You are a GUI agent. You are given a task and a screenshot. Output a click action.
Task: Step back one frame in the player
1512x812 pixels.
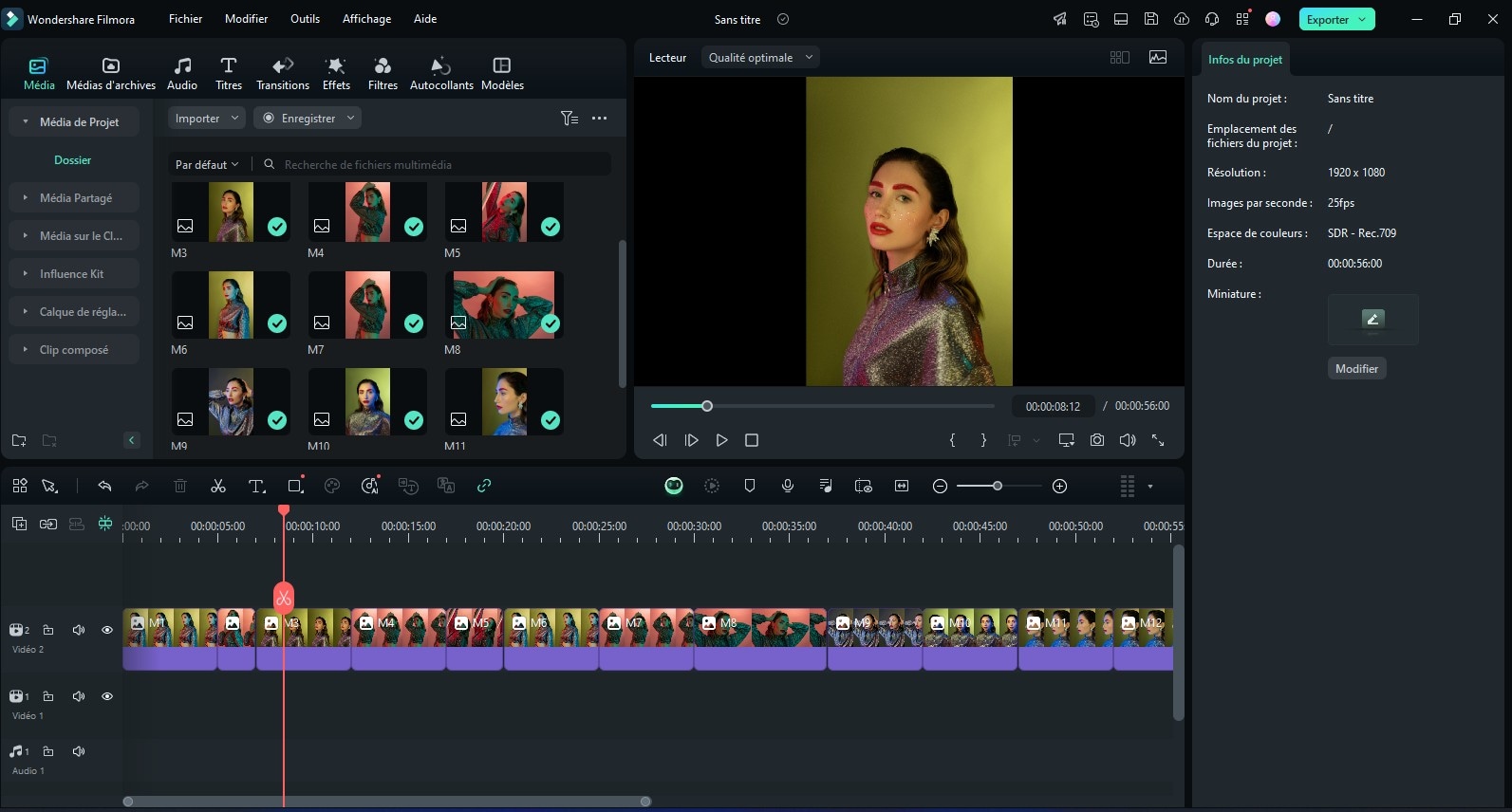tap(660, 440)
